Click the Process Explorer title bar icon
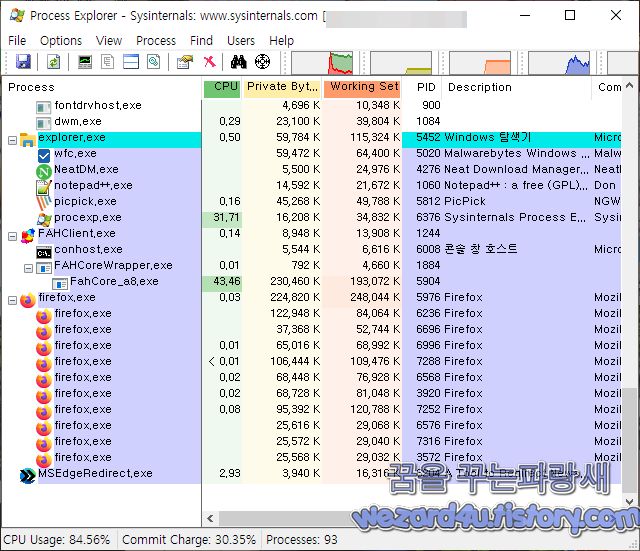Image resolution: width=640 pixels, height=551 pixels. (17, 16)
